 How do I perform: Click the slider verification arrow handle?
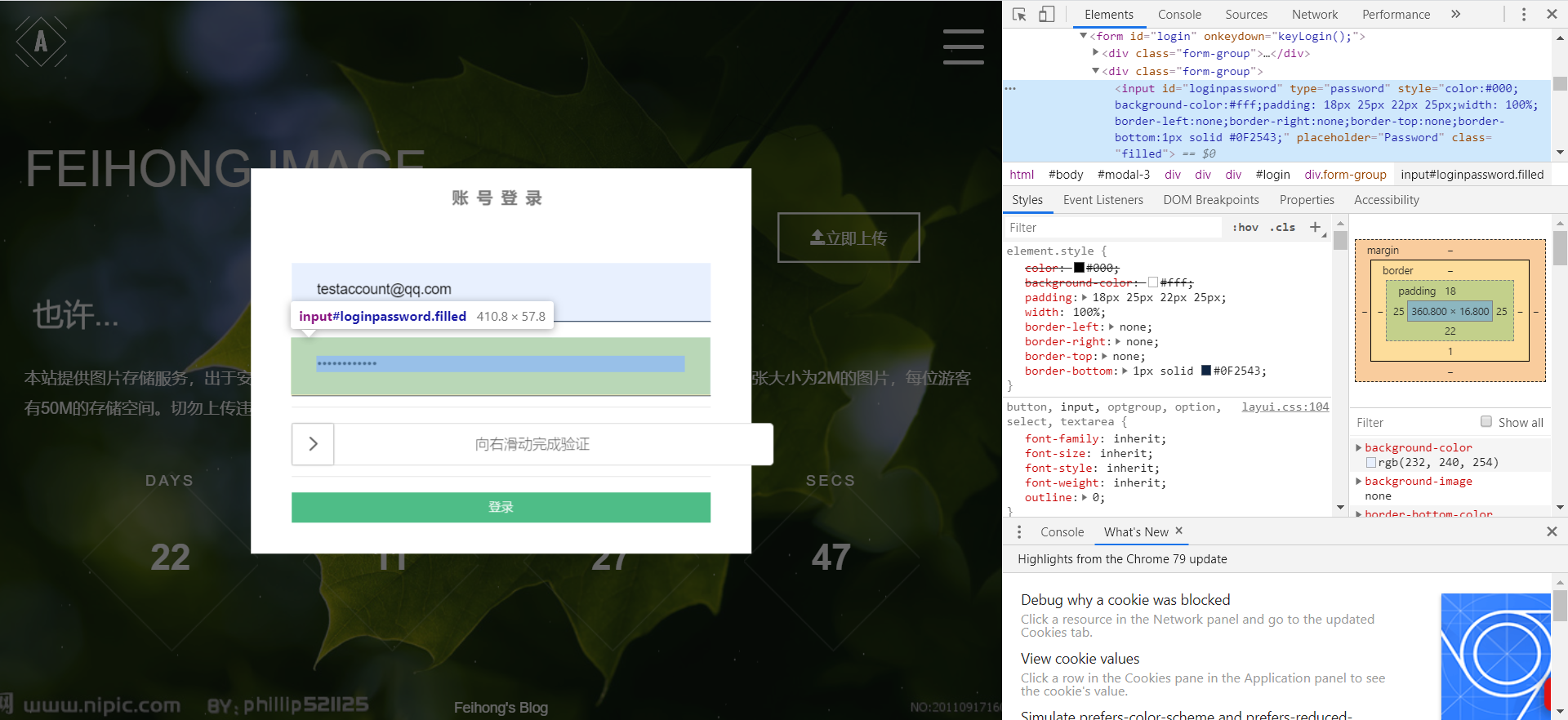[313, 444]
